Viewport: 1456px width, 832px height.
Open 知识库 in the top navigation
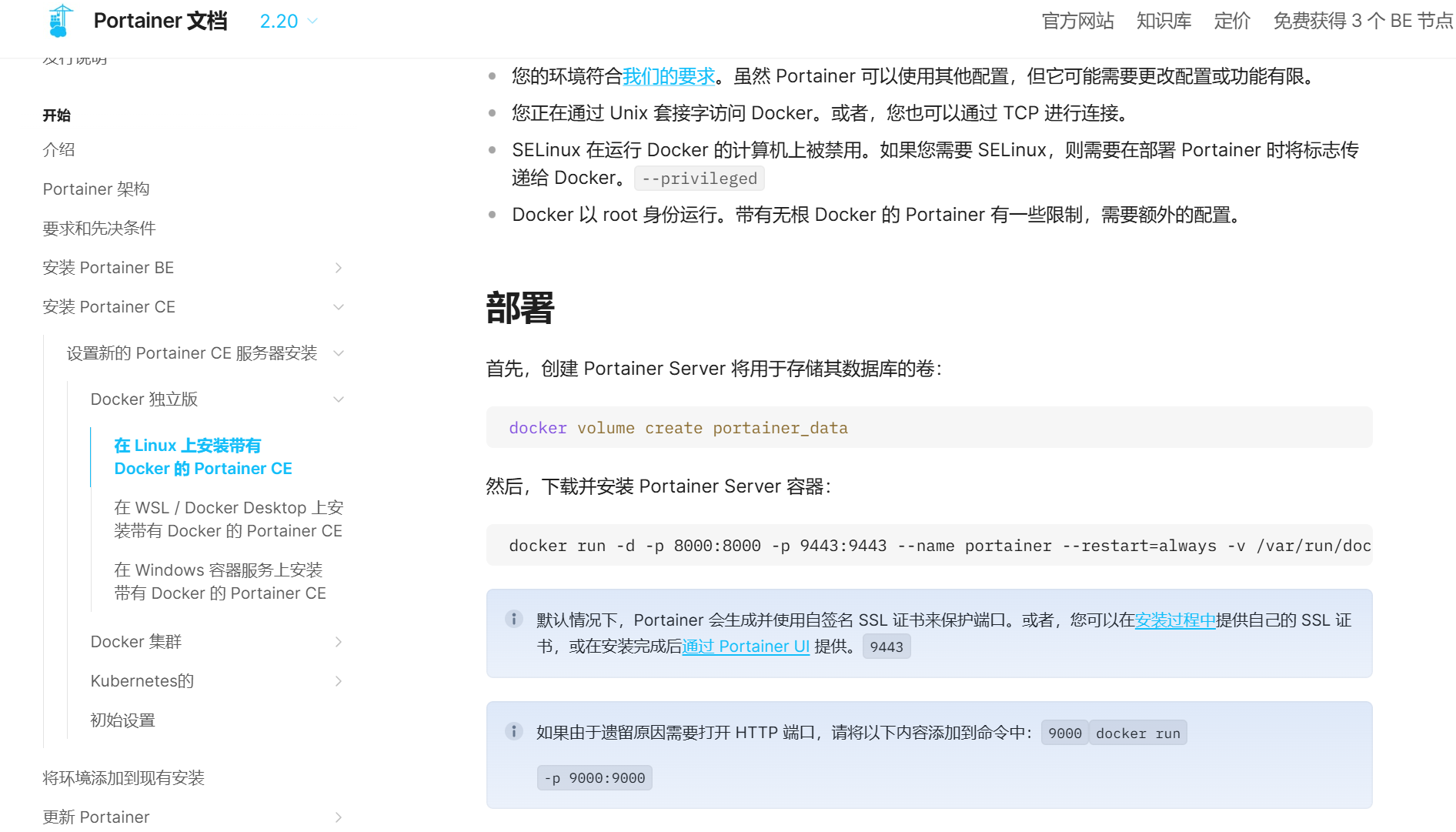point(1163,21)
